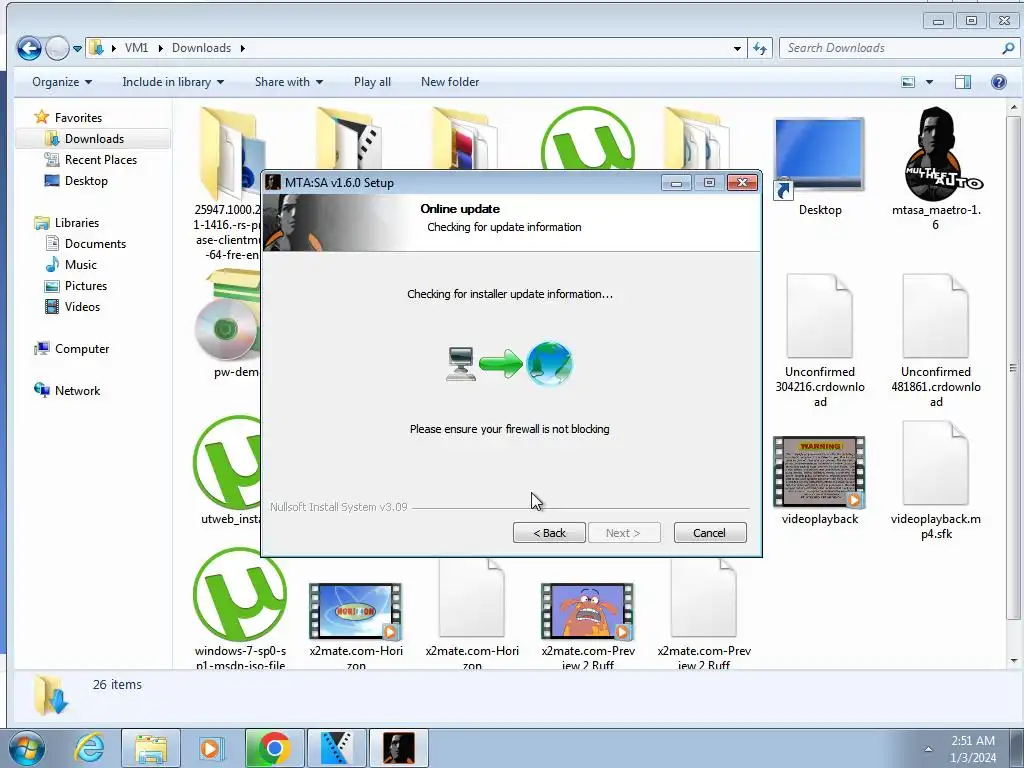Toggle the preview pane icon

[963, 82]
